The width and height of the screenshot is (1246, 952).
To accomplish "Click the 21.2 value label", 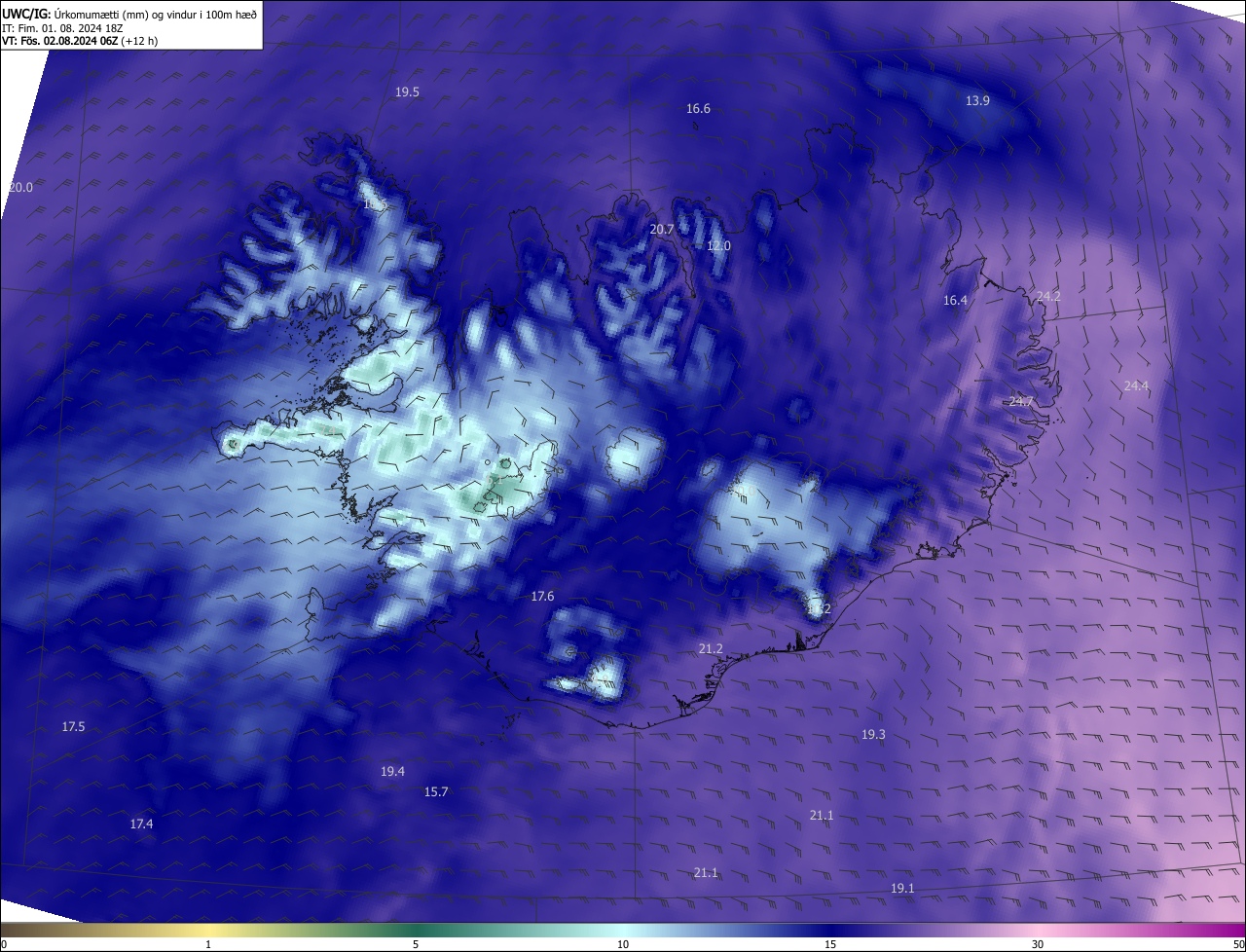I will click(x=711, y=649).
